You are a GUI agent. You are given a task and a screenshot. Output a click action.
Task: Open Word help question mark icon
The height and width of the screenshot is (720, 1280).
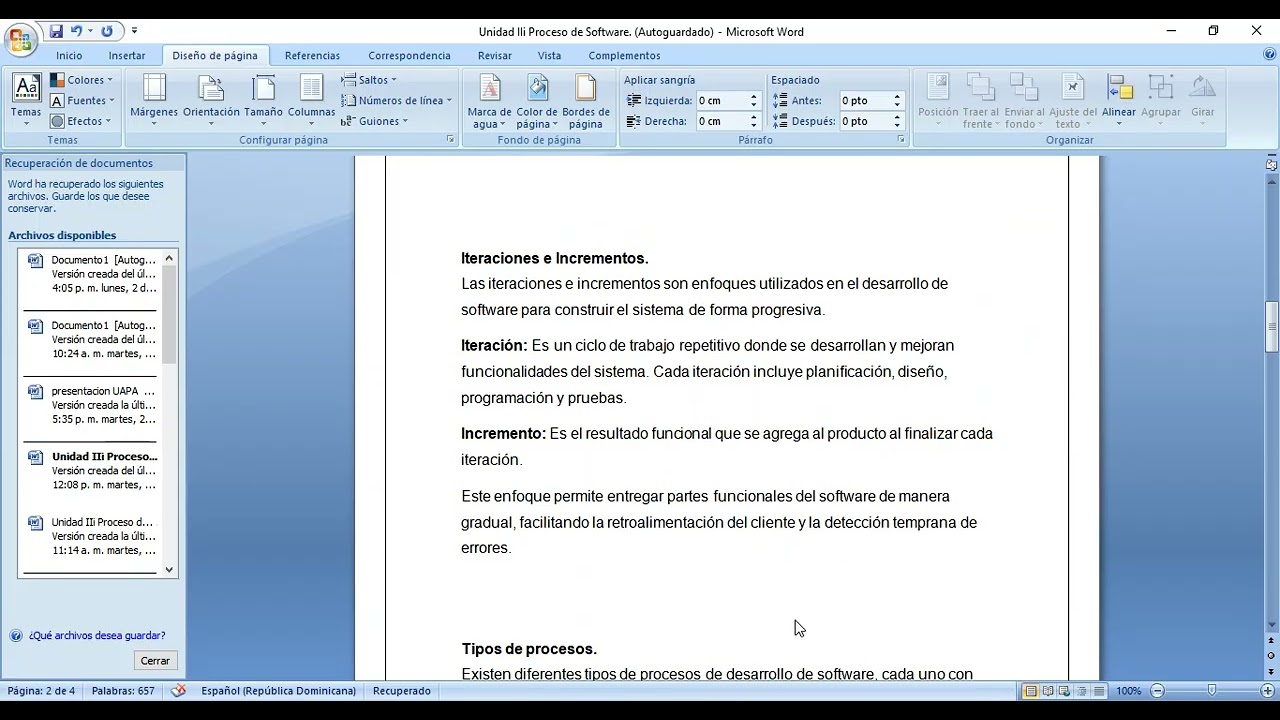1269,55
